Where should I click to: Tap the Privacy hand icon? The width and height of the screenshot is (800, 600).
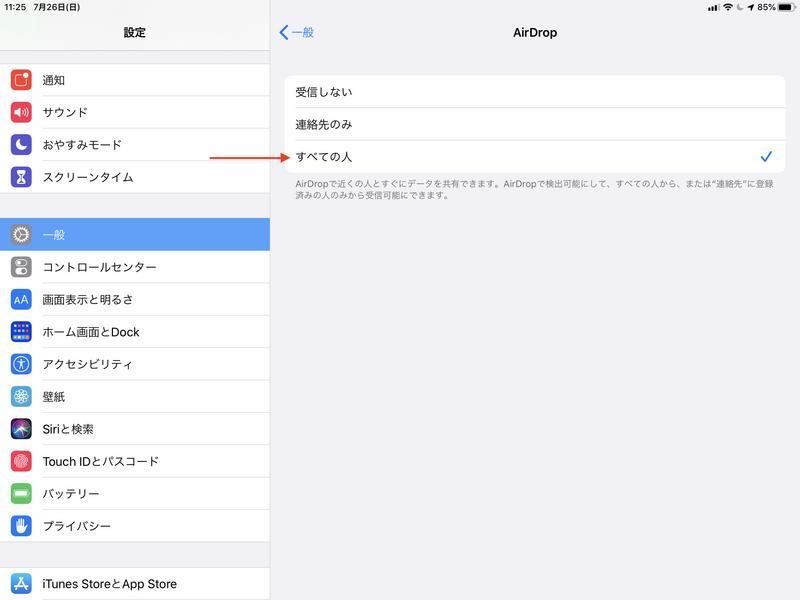pos(21,526)
